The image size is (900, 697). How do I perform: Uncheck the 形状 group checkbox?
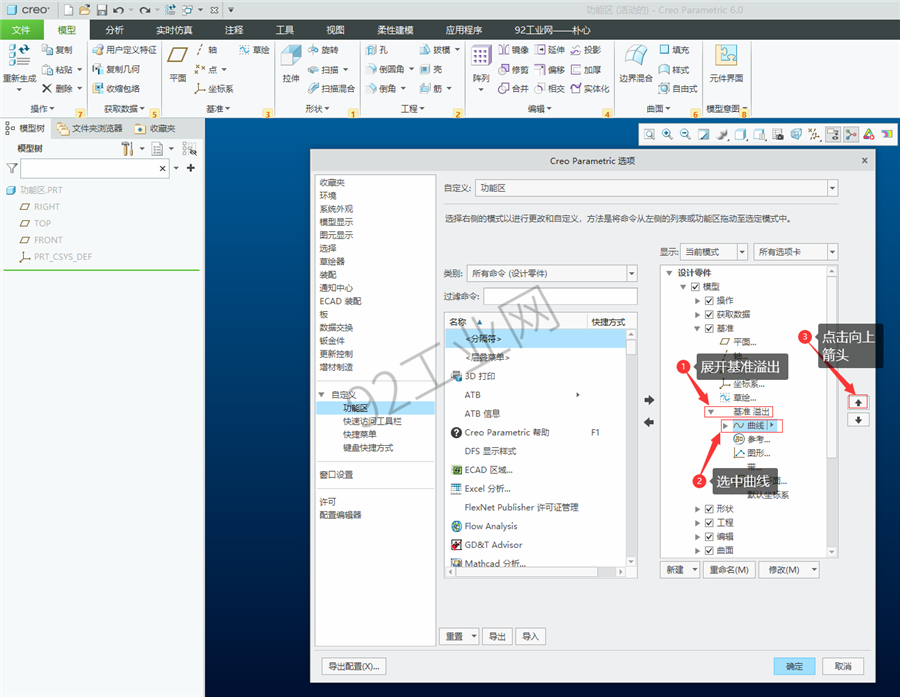[x=709, y=509]
